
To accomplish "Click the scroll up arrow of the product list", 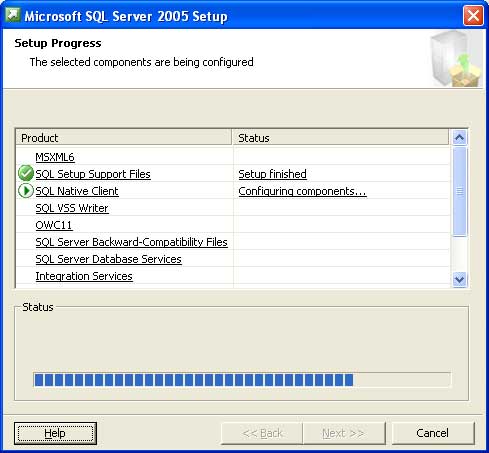I will tap(460, 137).
